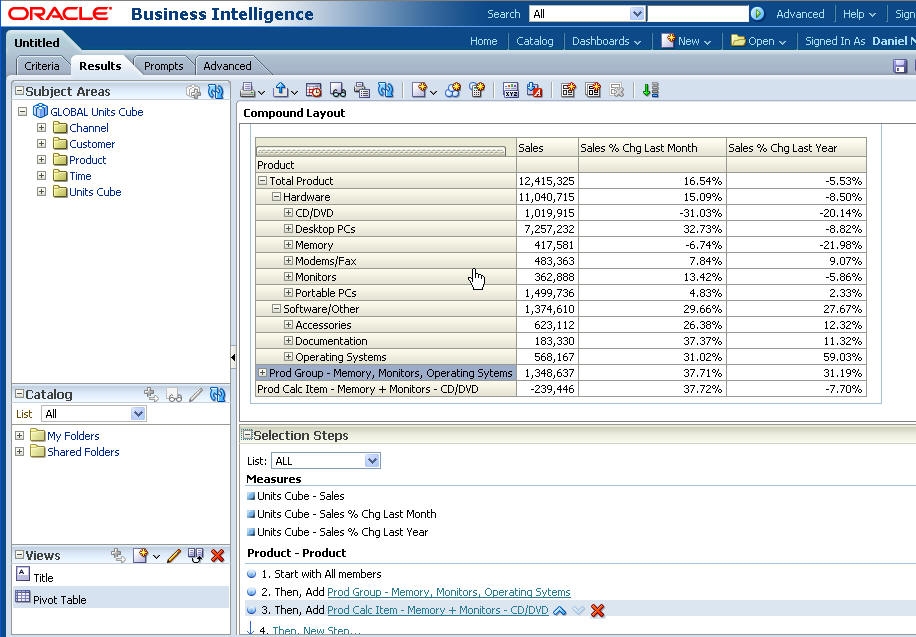The image size is (916, 637).
Task: Open the Prod Group selection step link
Action: (x=449, y=592)
